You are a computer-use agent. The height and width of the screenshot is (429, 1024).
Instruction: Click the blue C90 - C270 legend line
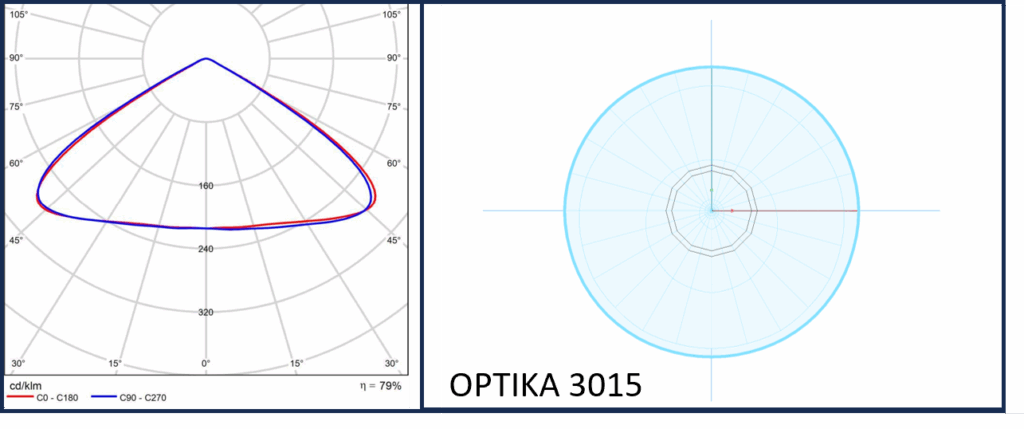pos(105,397)
